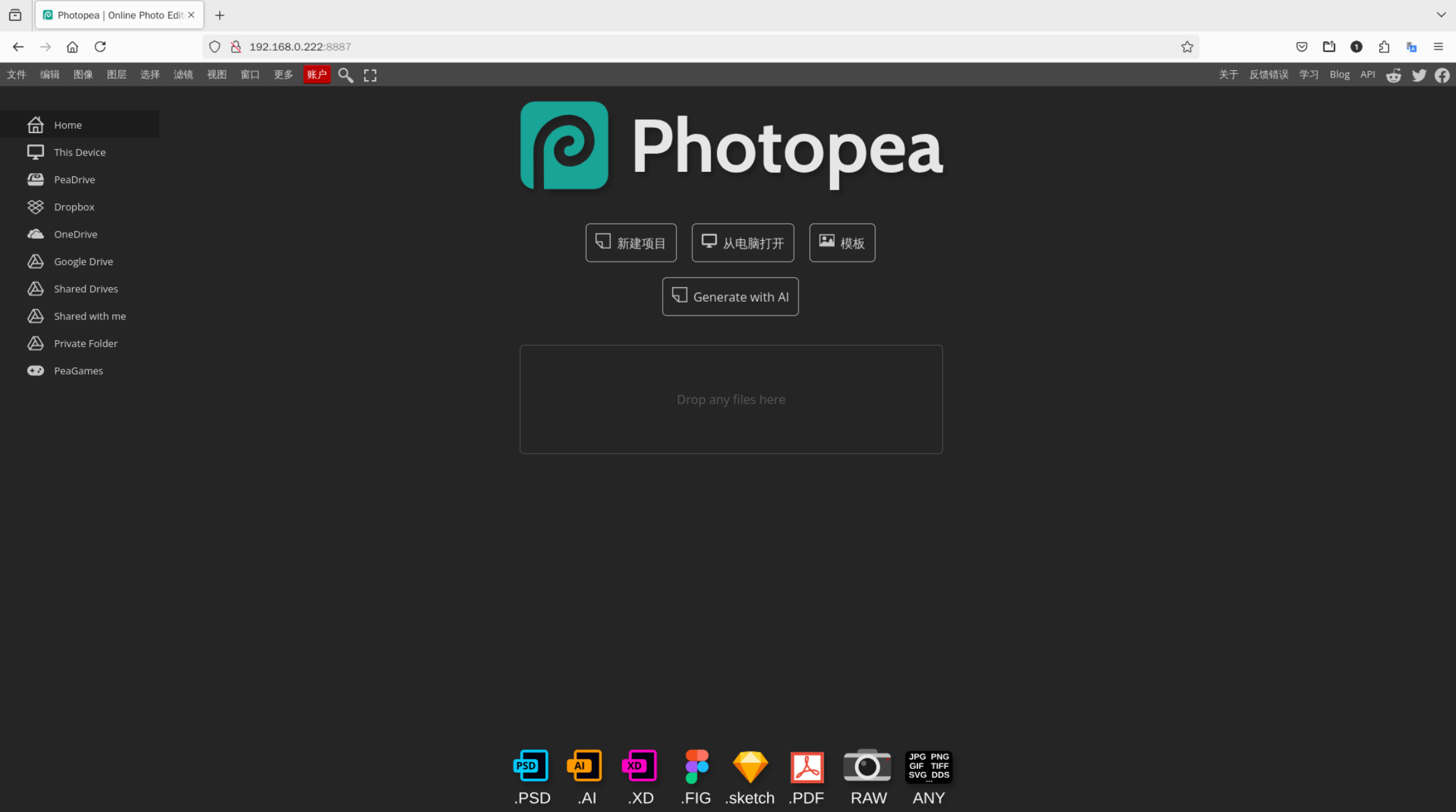The image size is (1456, 812).
Task: Expand the 更多 menu
Action: point(283,75)
